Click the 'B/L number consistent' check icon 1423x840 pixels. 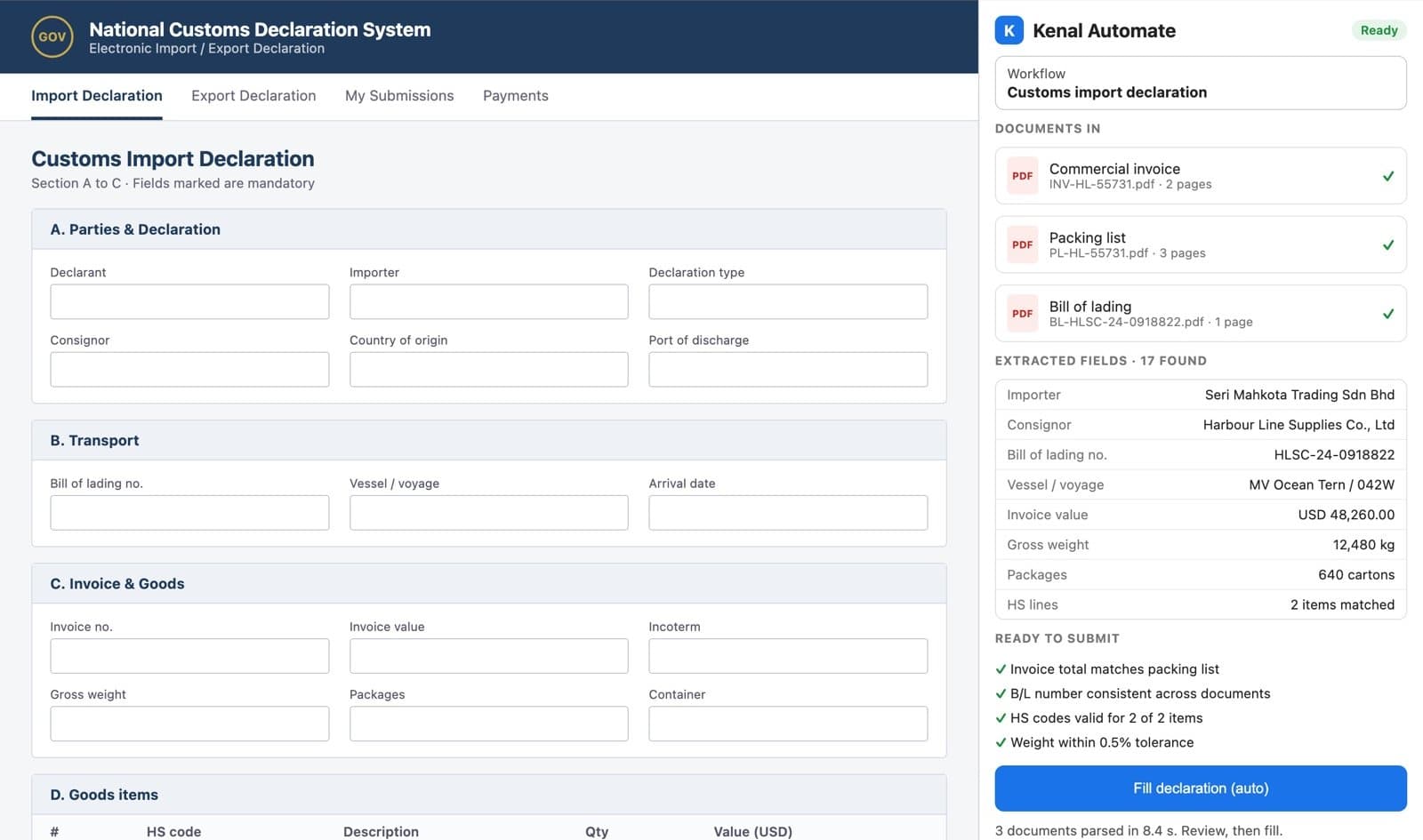pos(1001,693)
